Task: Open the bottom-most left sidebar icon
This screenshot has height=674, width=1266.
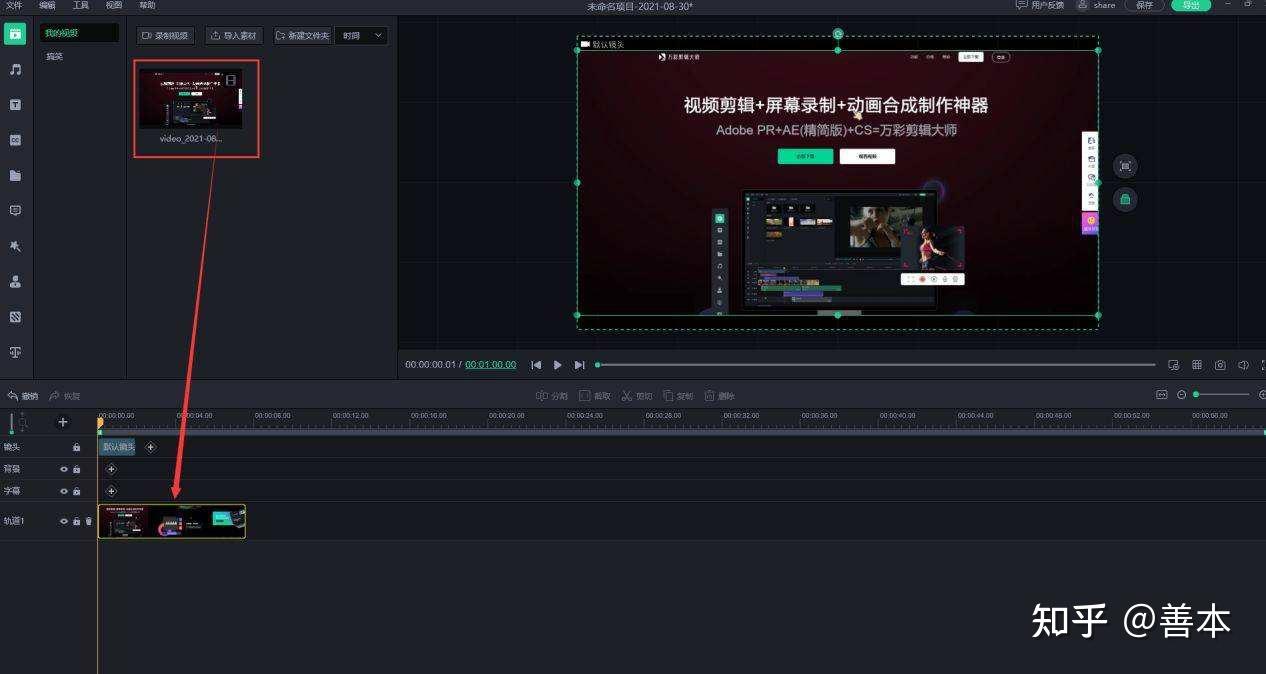Action: 15,352
